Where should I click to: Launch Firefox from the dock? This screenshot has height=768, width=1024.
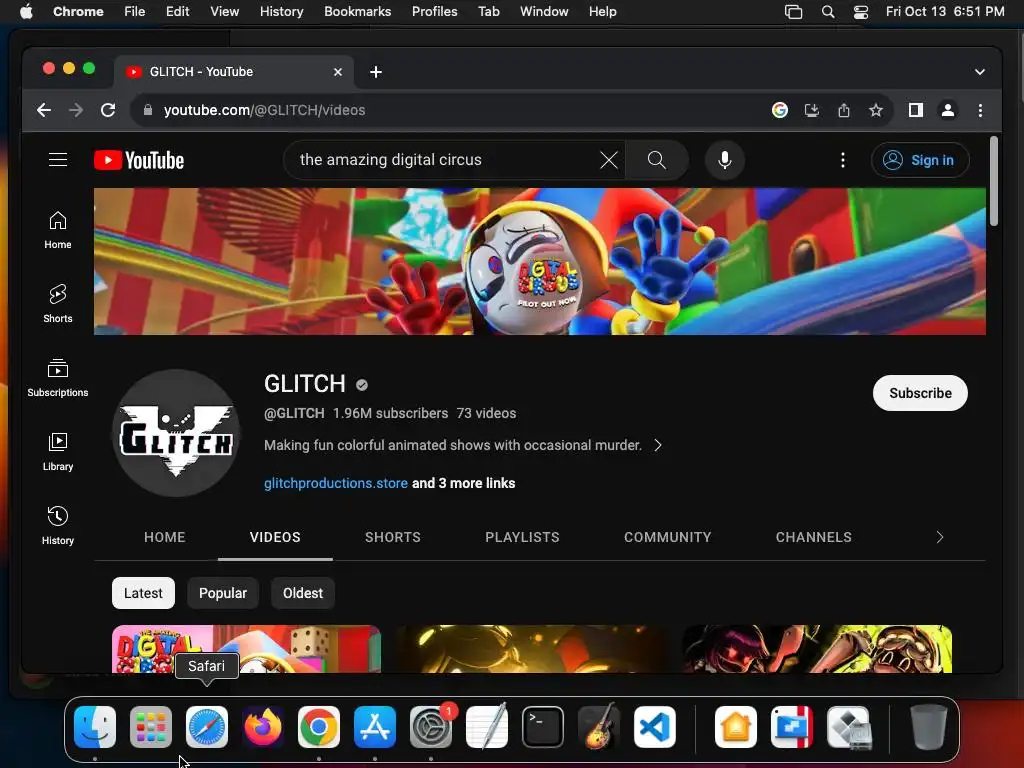click(263, 727)
